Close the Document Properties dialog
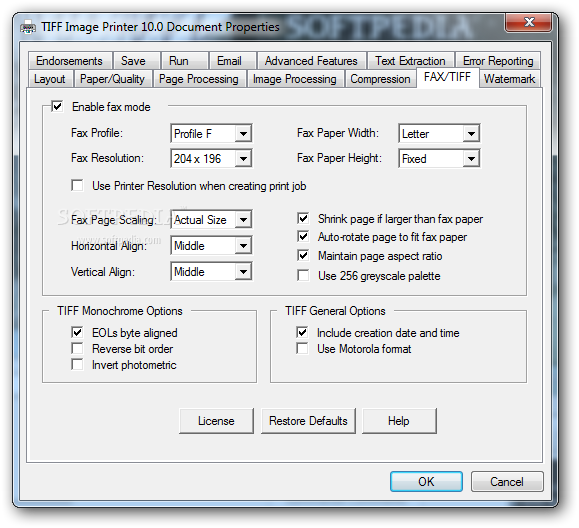Image resolution: width=579 pixels, height=528 pixels. coord(528,22)
